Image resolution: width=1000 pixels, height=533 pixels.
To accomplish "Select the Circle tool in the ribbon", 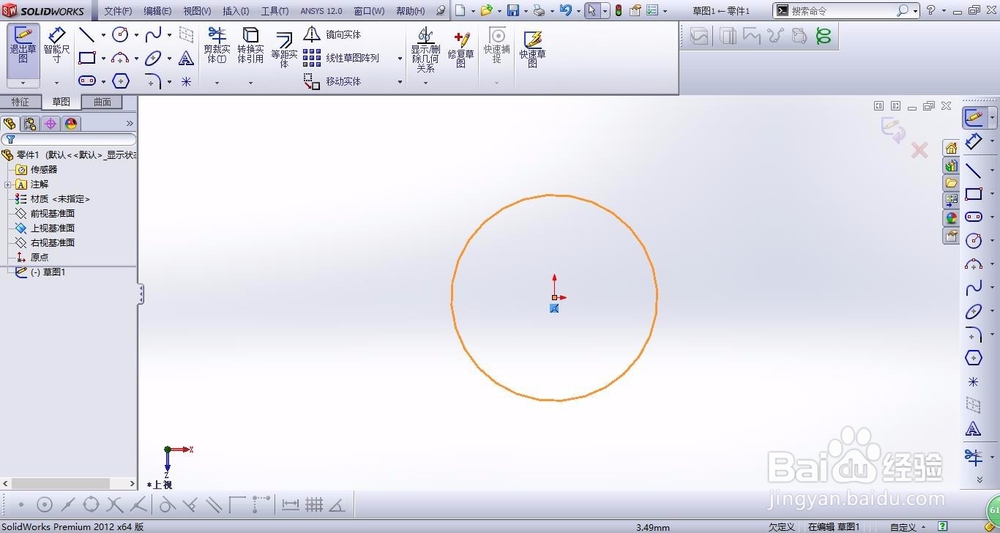I will coord(120,34).
